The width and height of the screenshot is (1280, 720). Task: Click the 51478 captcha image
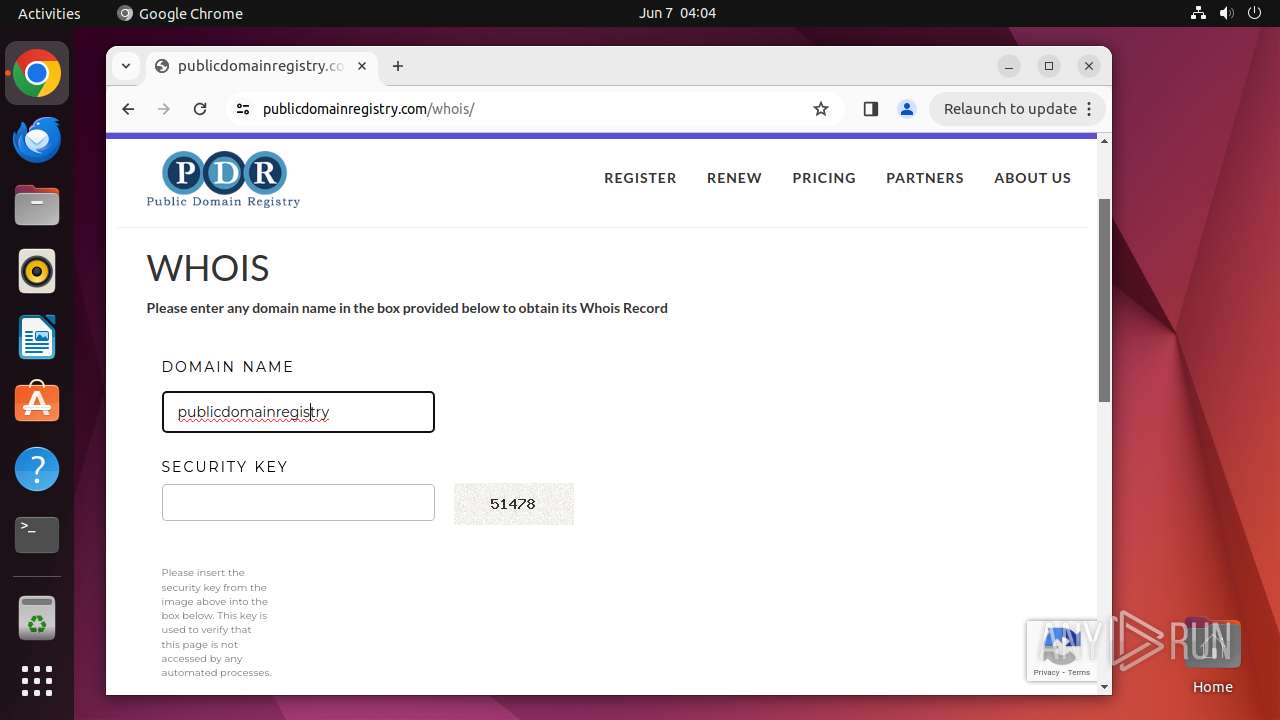point(514,504)
